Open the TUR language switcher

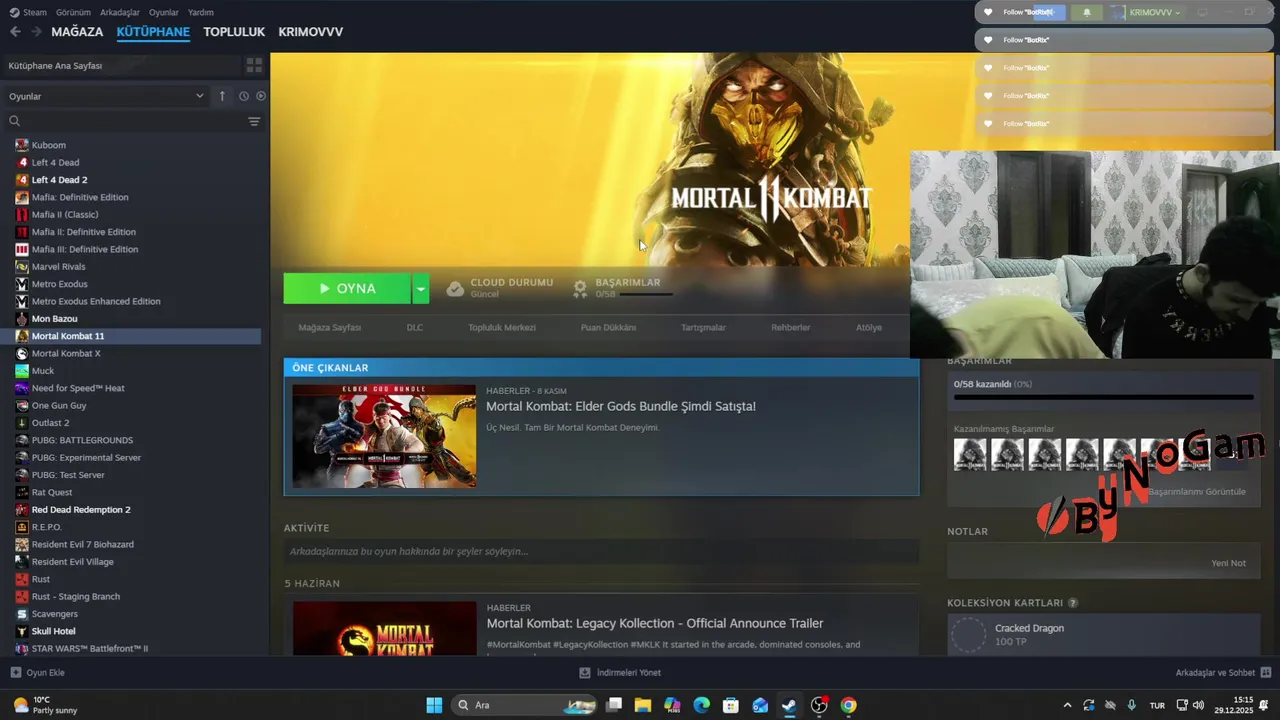point(1157,705)
